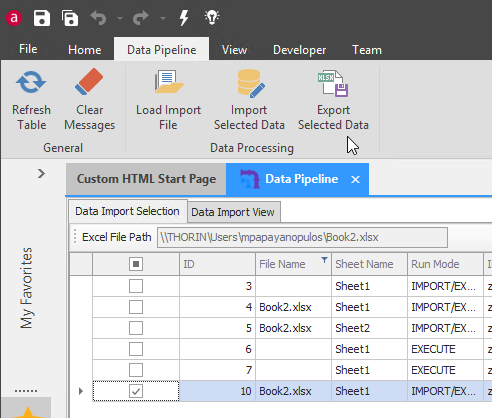Viewport: 492px width, 418px height.
Task: Switch to the Home ribbon tab
Action: 85,50
